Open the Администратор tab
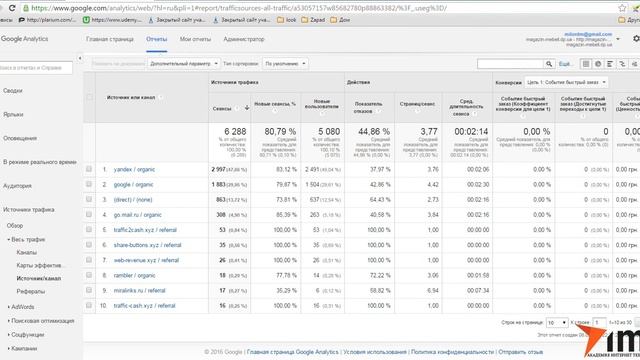Screen dimensions: 640x360 (244, 39)
